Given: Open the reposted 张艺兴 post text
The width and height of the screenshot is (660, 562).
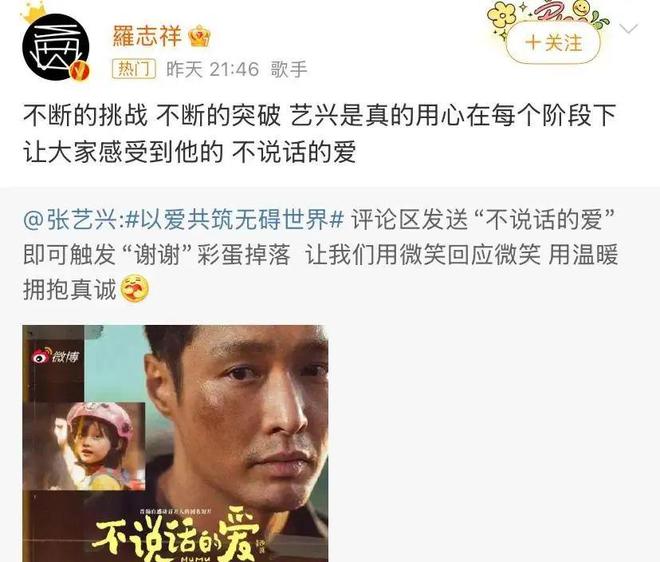Looking at the screenshot, I should pos(320,255).
